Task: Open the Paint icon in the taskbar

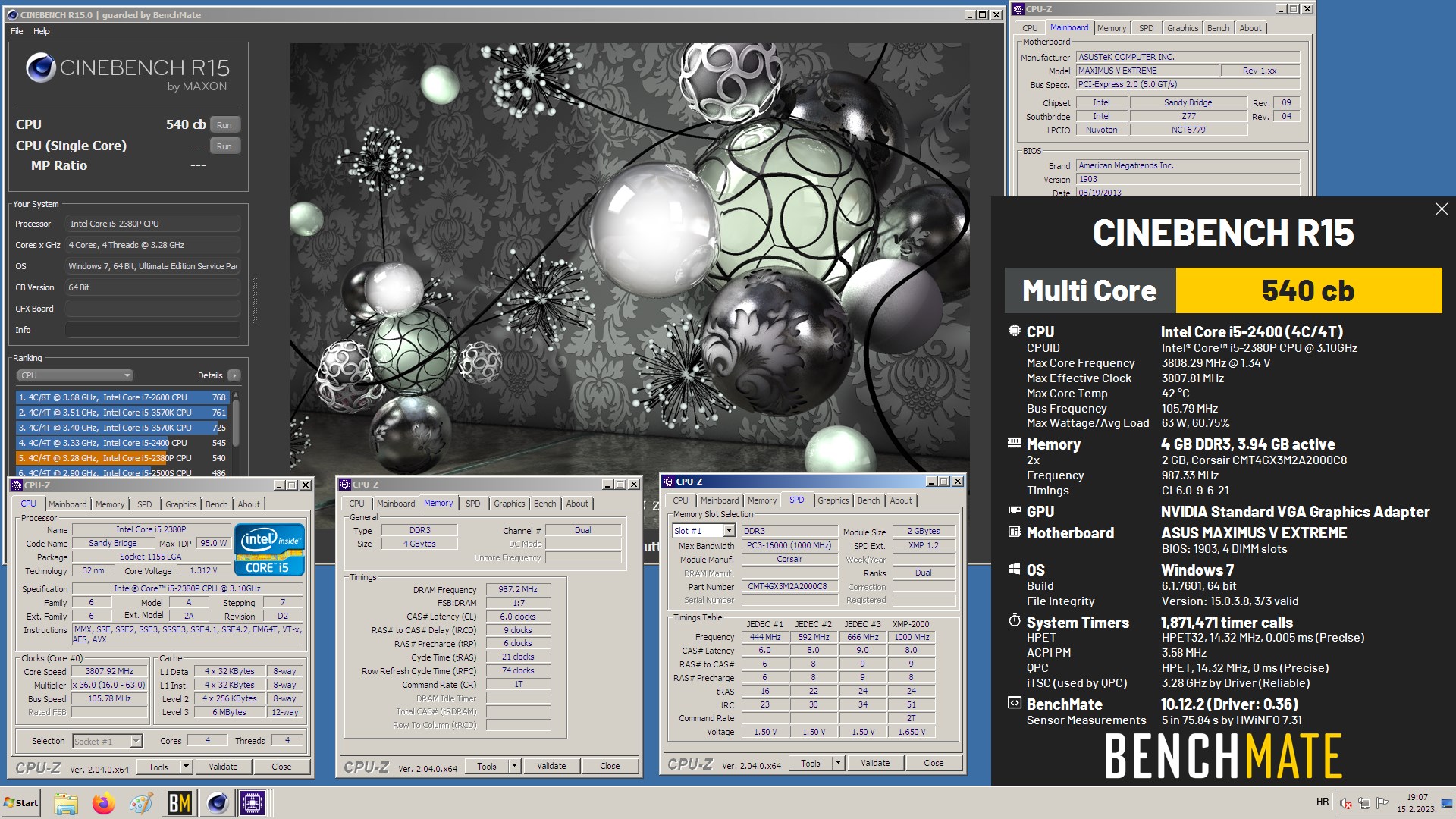Action: (141, 803)
